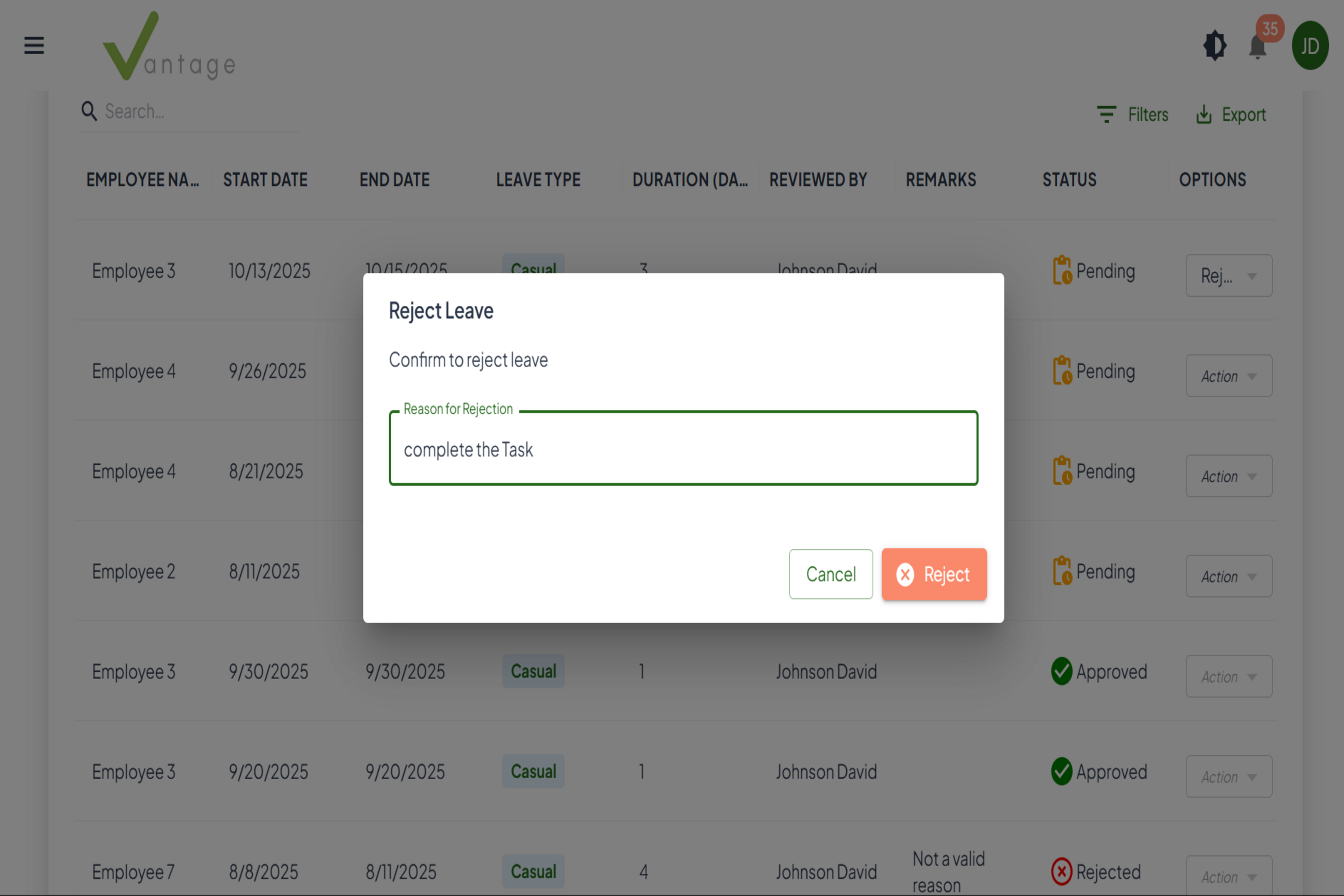Open Action dropdown for Employee 4 9/26/2025
Viewport: 1344px width, 896px height.
pos(1228,376)
